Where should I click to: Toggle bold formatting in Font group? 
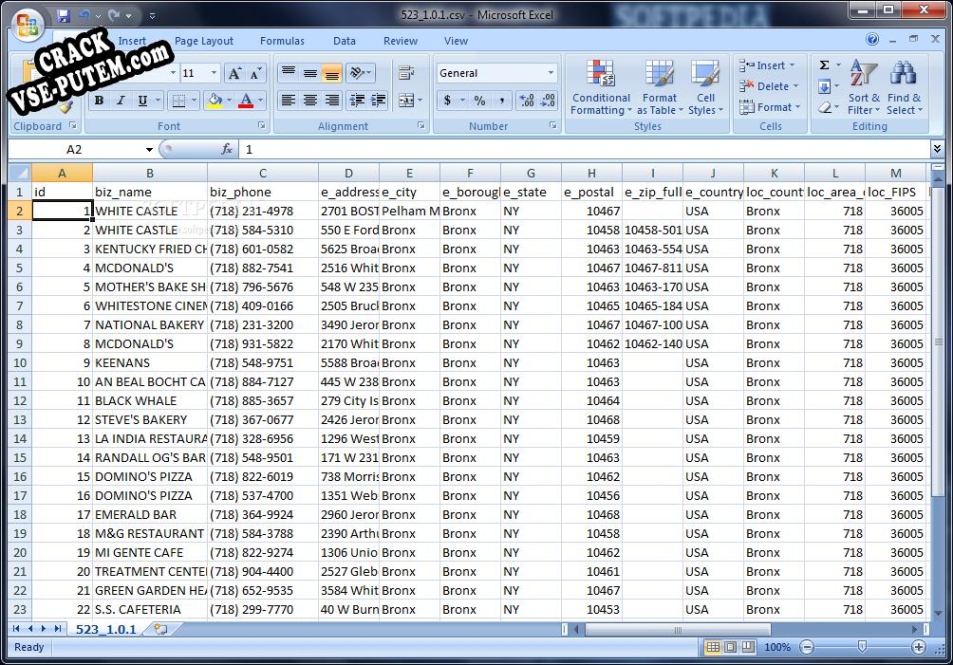tap(99, 101)
